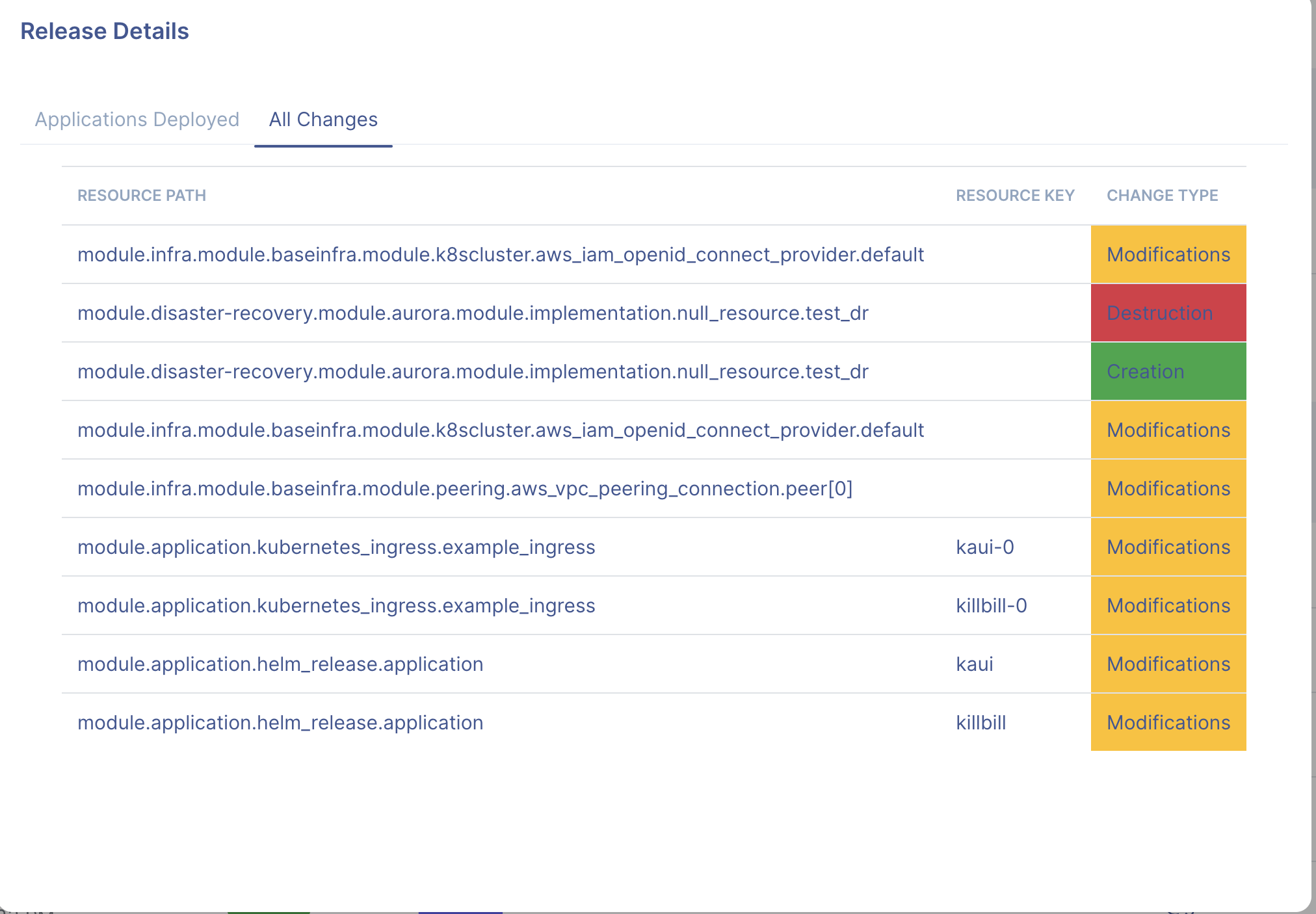This screenshot has width=1316, height=914.
Task: Select the first aws_iam_openid_connect_provider.default row path
Action: pyautogui.click(x=501, y=255)
